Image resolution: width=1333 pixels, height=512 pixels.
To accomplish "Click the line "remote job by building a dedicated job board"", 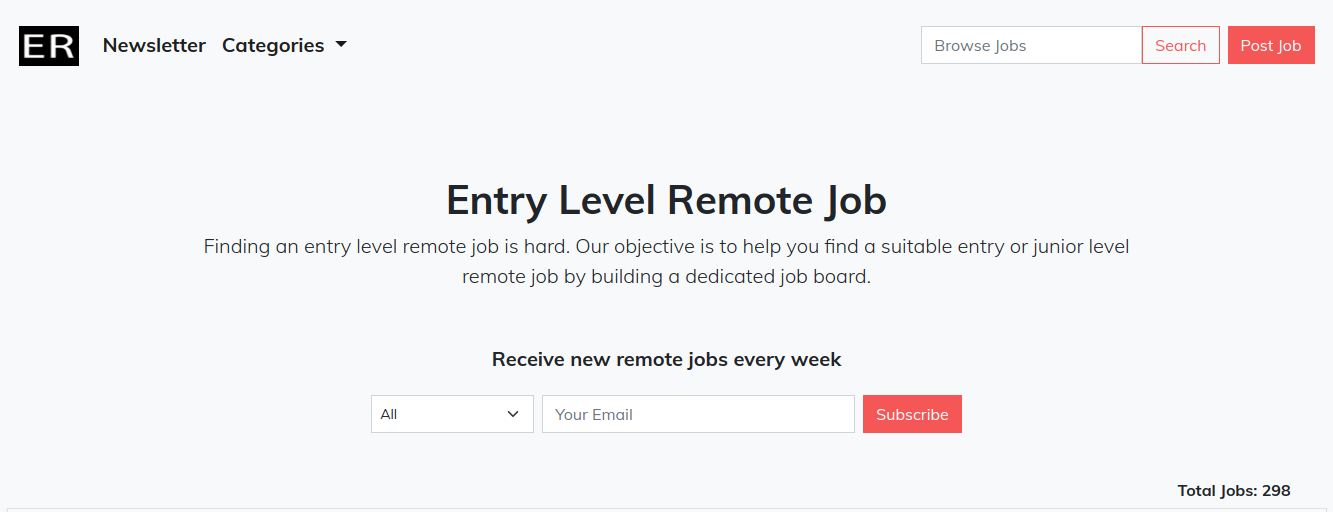I will point(666,277).
